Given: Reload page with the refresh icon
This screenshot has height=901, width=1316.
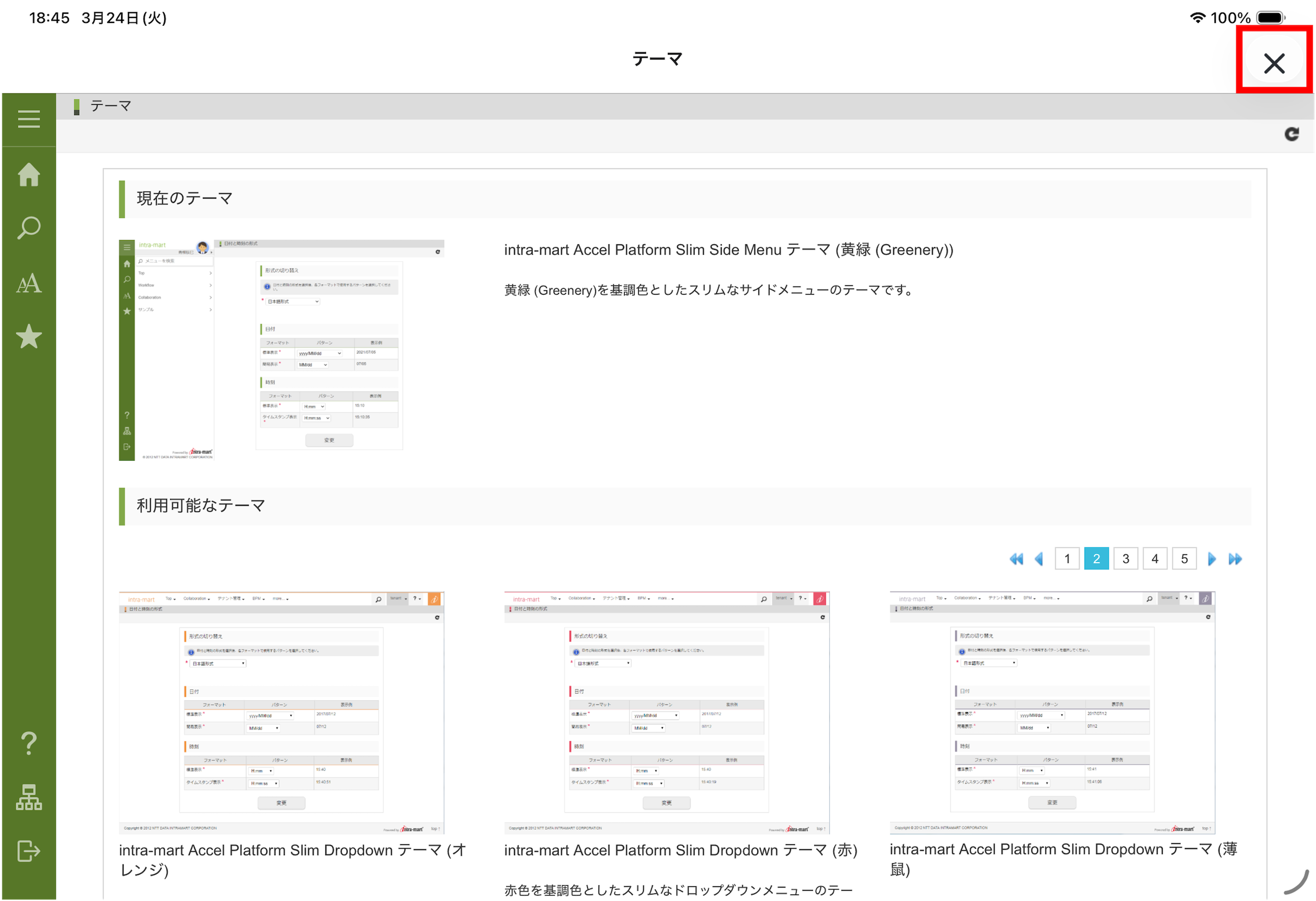Looking at the screenshot, I should click(1291, 134).
